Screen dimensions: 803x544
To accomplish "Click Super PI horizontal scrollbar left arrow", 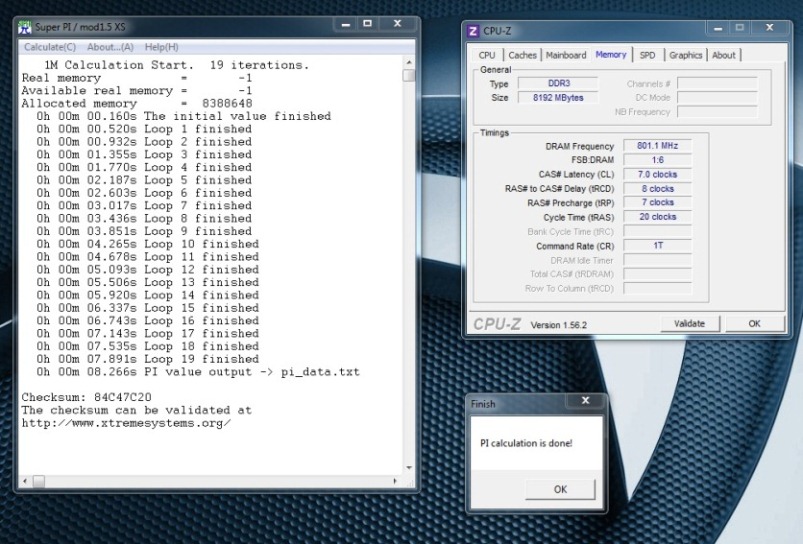I will 25,482.
